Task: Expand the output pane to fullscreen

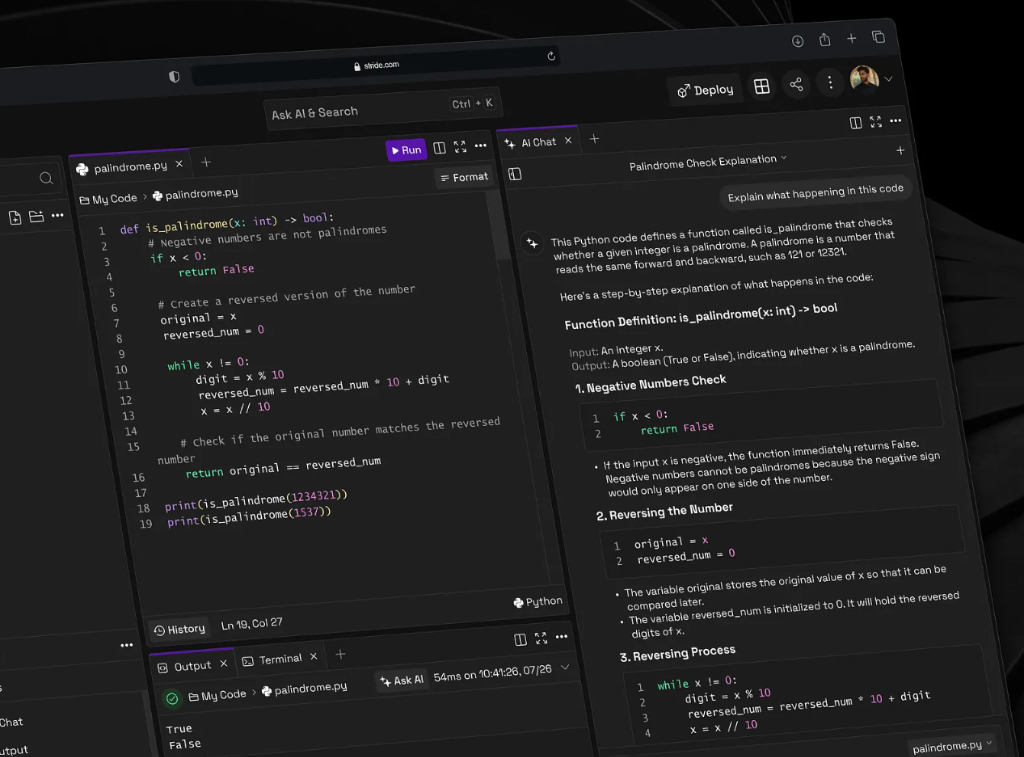Action: 541,638
